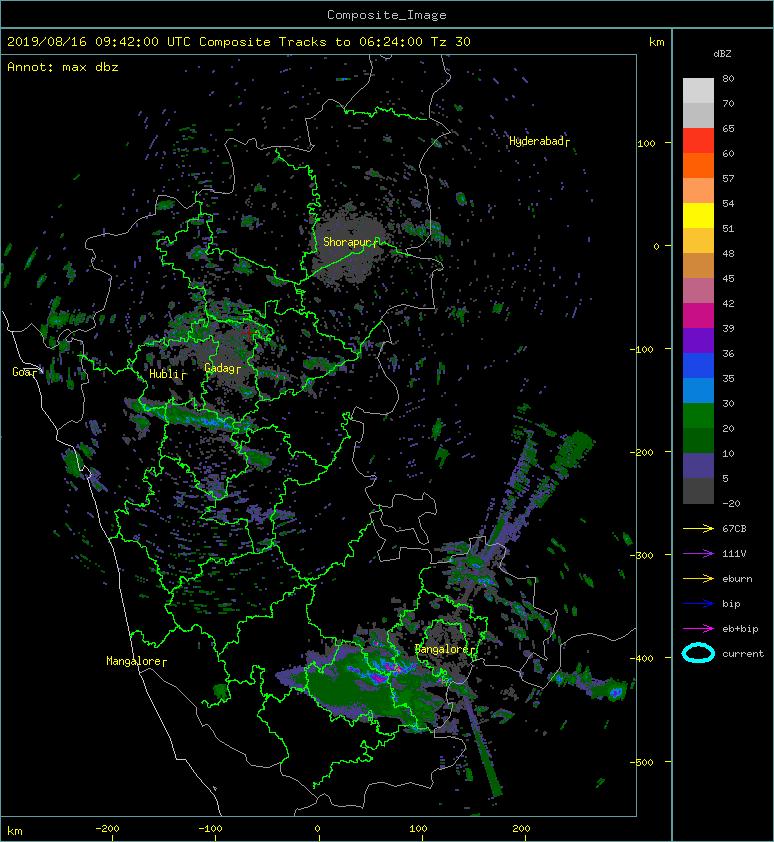Click the green 20-30 dBZ color swatch
Screen dimensions: 774x842
pos(698,416)
